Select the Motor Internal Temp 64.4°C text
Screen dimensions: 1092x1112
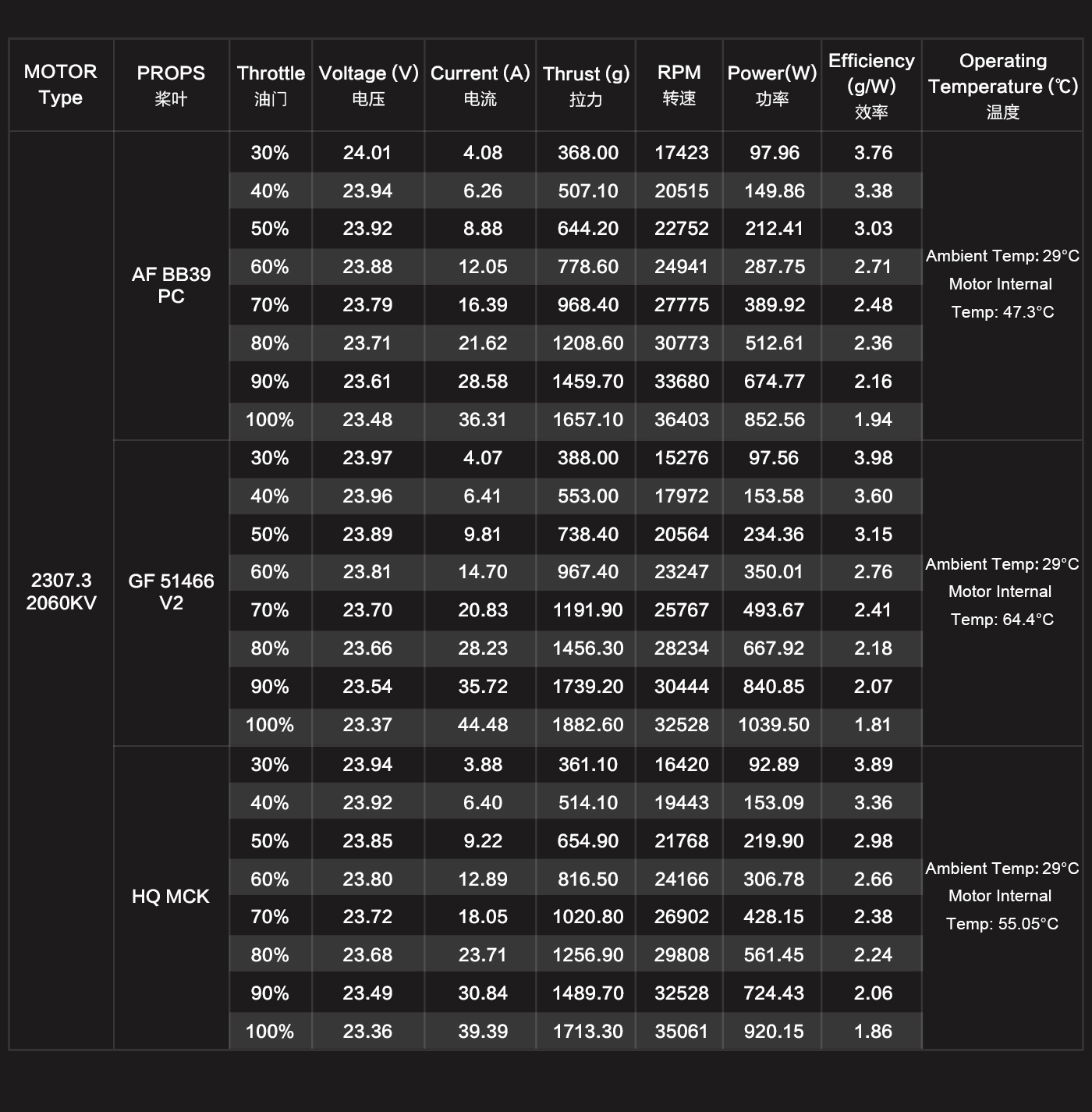point(1002,606)
